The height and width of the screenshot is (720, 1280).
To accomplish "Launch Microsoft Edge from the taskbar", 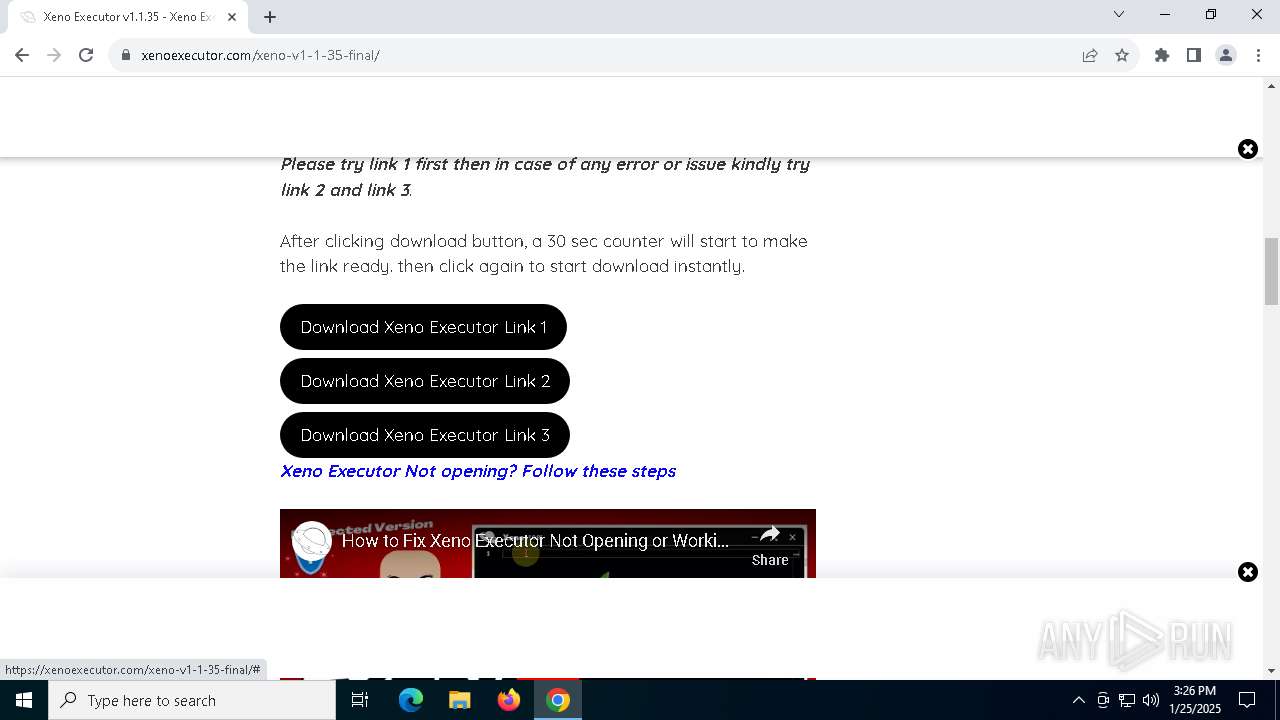I will pos(411,700).
